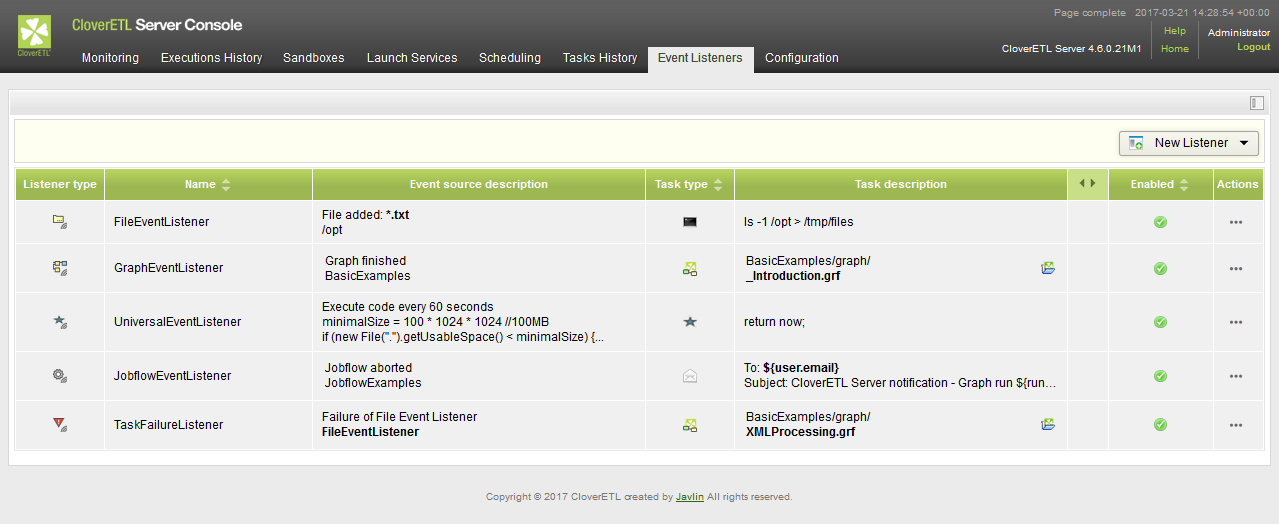Go to the Tasks History tab
This screenshot has width=1279, height=524.
tap(600, 58)
